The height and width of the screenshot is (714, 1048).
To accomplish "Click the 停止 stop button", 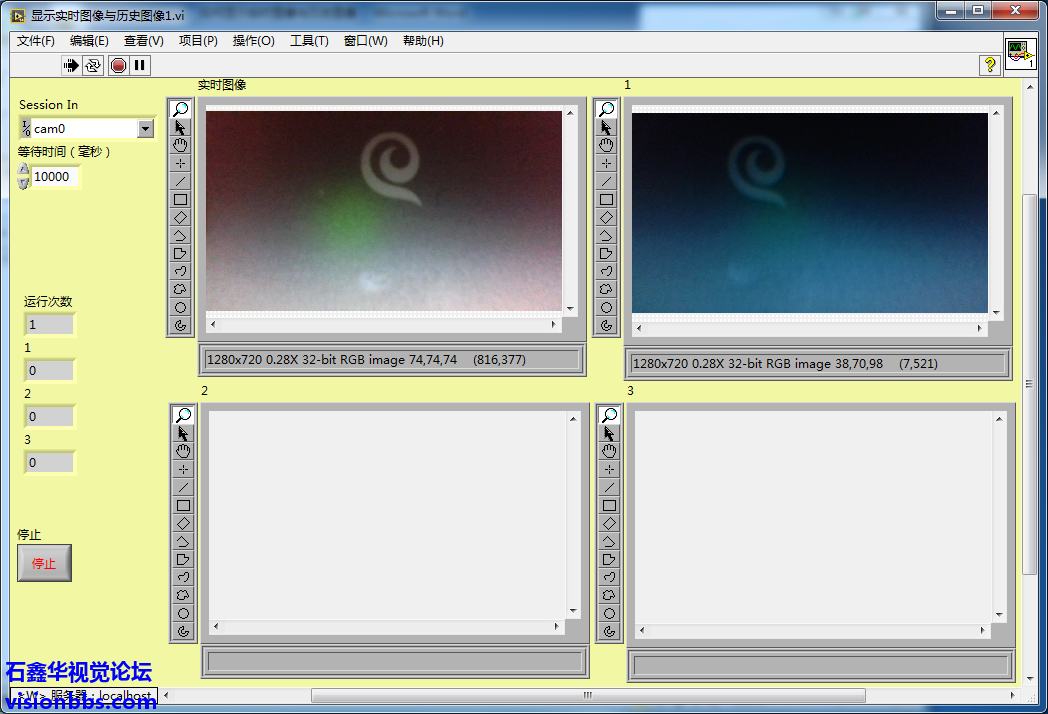I will tap(44, 563).
